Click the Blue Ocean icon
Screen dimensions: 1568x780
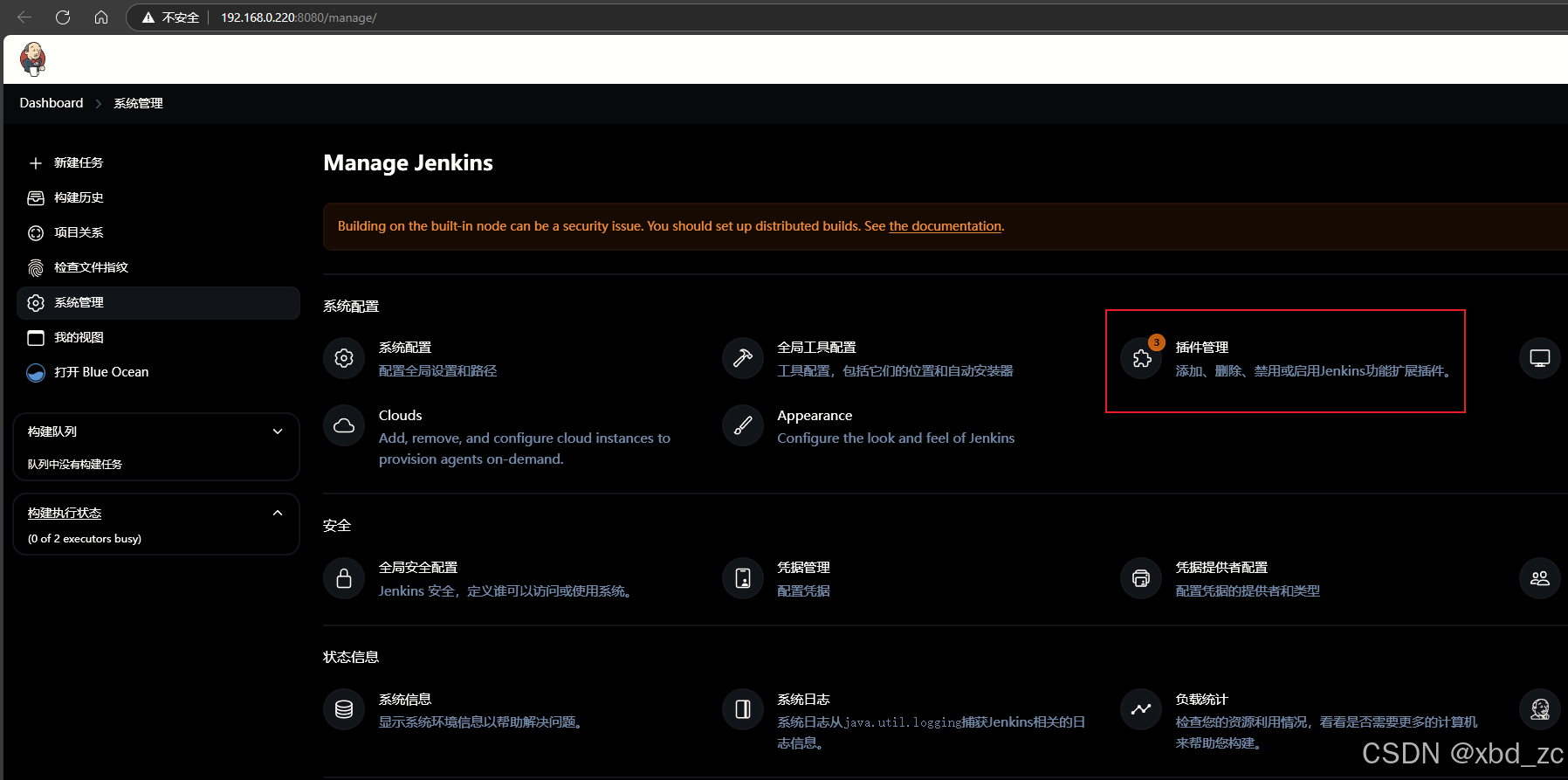point(36,373)
